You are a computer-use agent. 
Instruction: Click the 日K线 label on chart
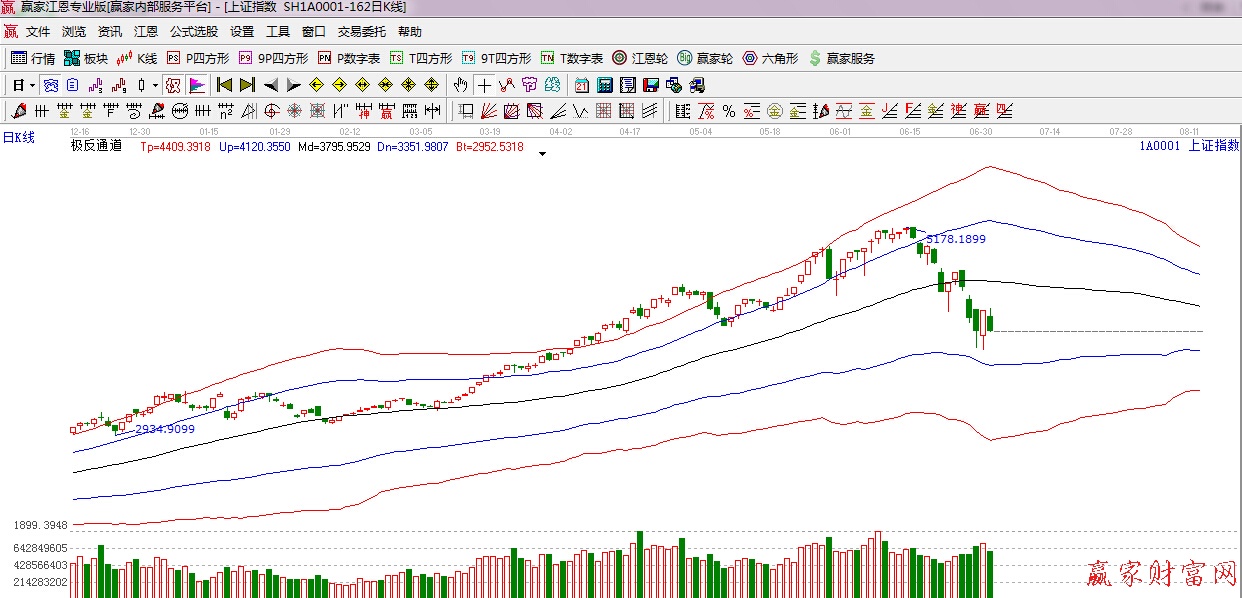[x=18, y=138]
